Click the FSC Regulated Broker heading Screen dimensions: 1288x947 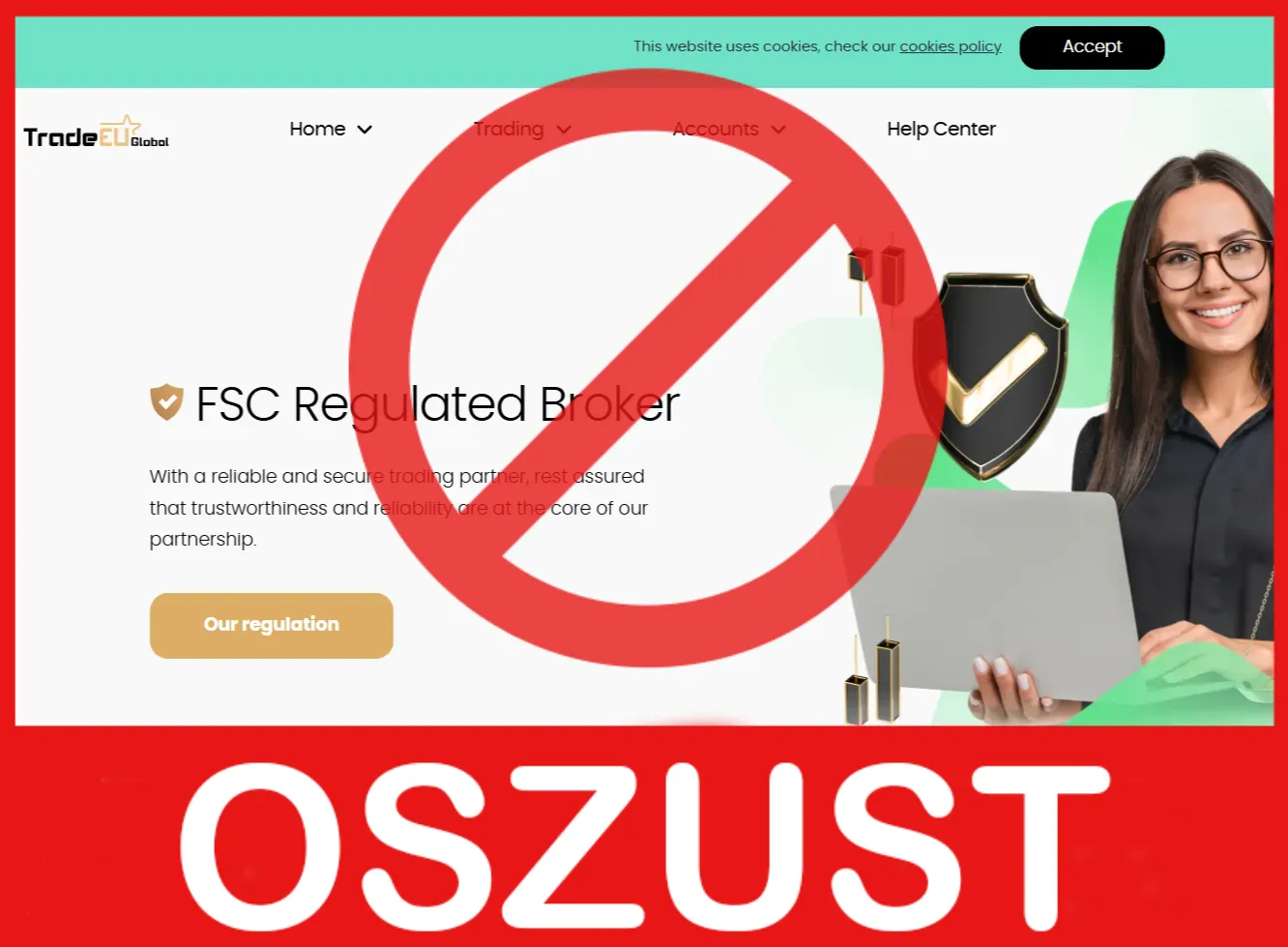click(x=438, y=404)
